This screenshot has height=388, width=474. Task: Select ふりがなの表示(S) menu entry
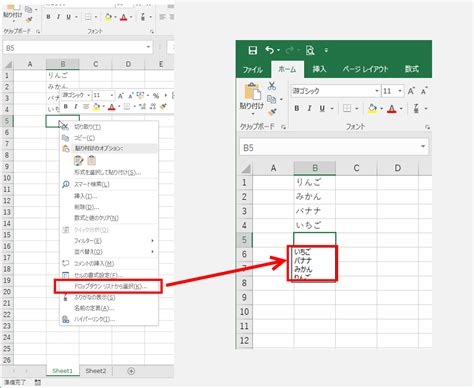(94, 297)
